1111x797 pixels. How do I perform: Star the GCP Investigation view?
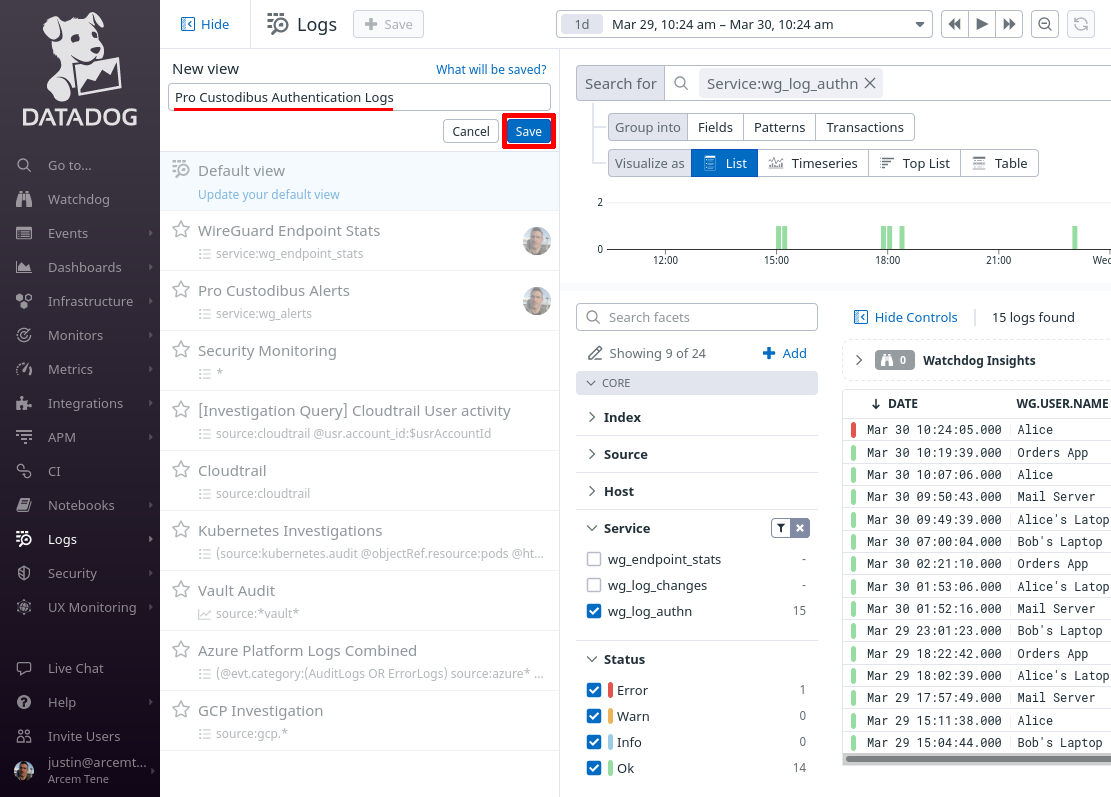181,710
